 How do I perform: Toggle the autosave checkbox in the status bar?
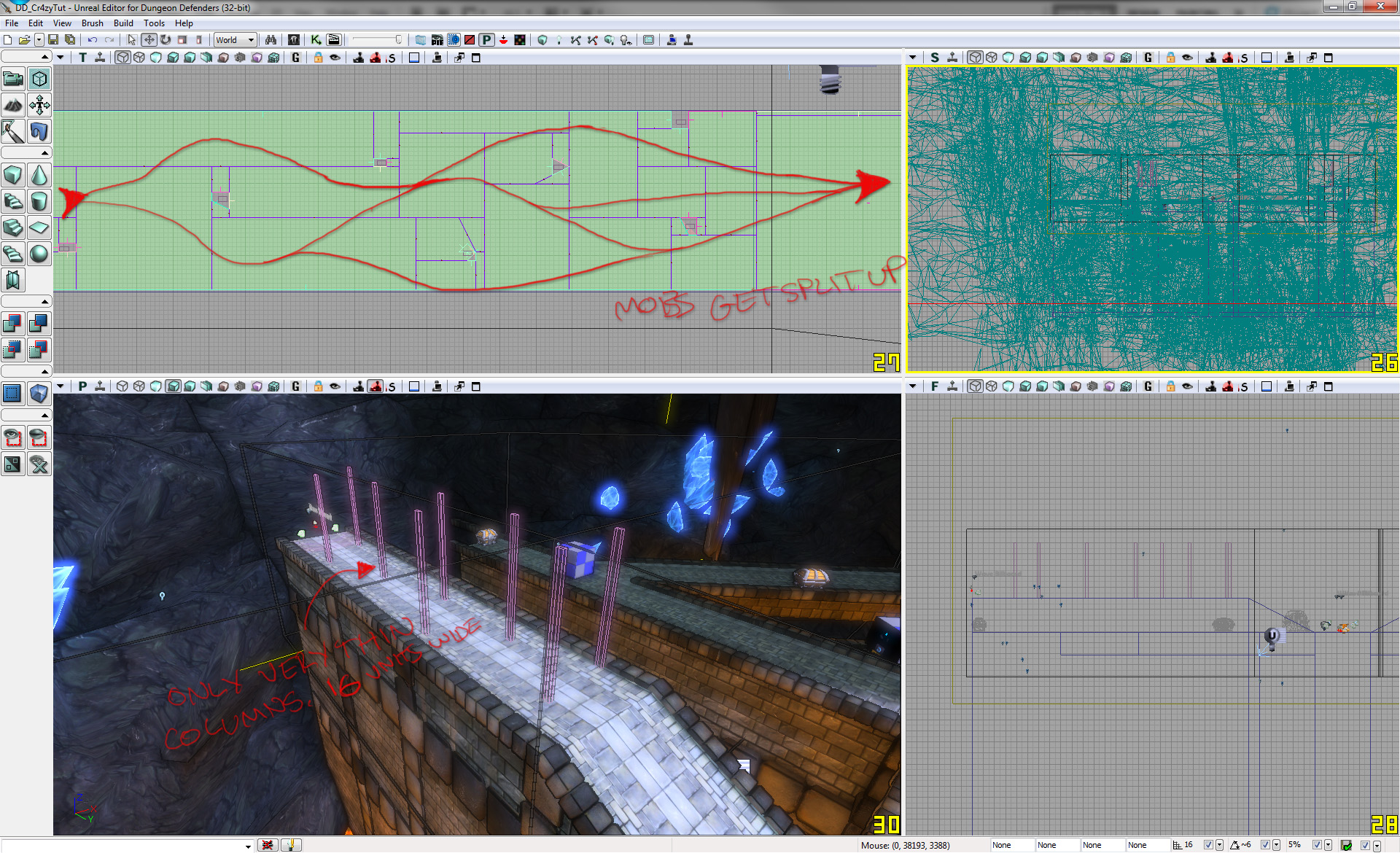[x=1364, y=845]
